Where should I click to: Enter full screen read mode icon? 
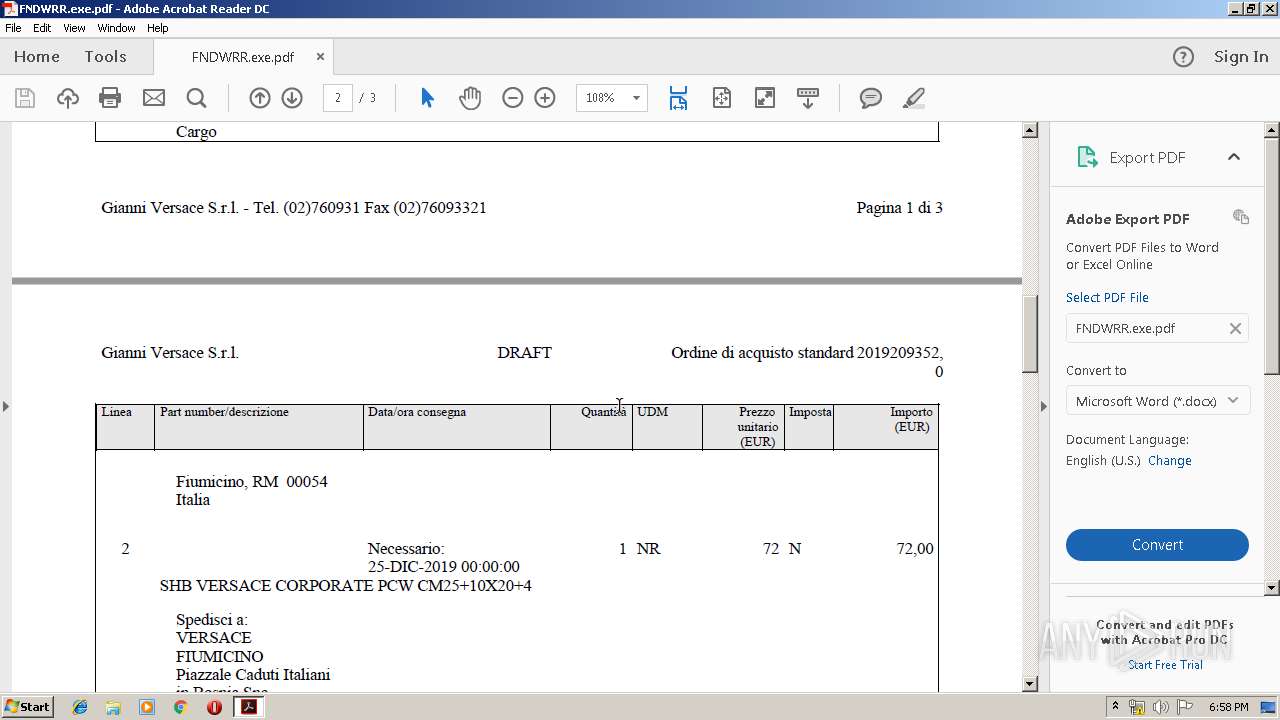(x=764, y=98)
